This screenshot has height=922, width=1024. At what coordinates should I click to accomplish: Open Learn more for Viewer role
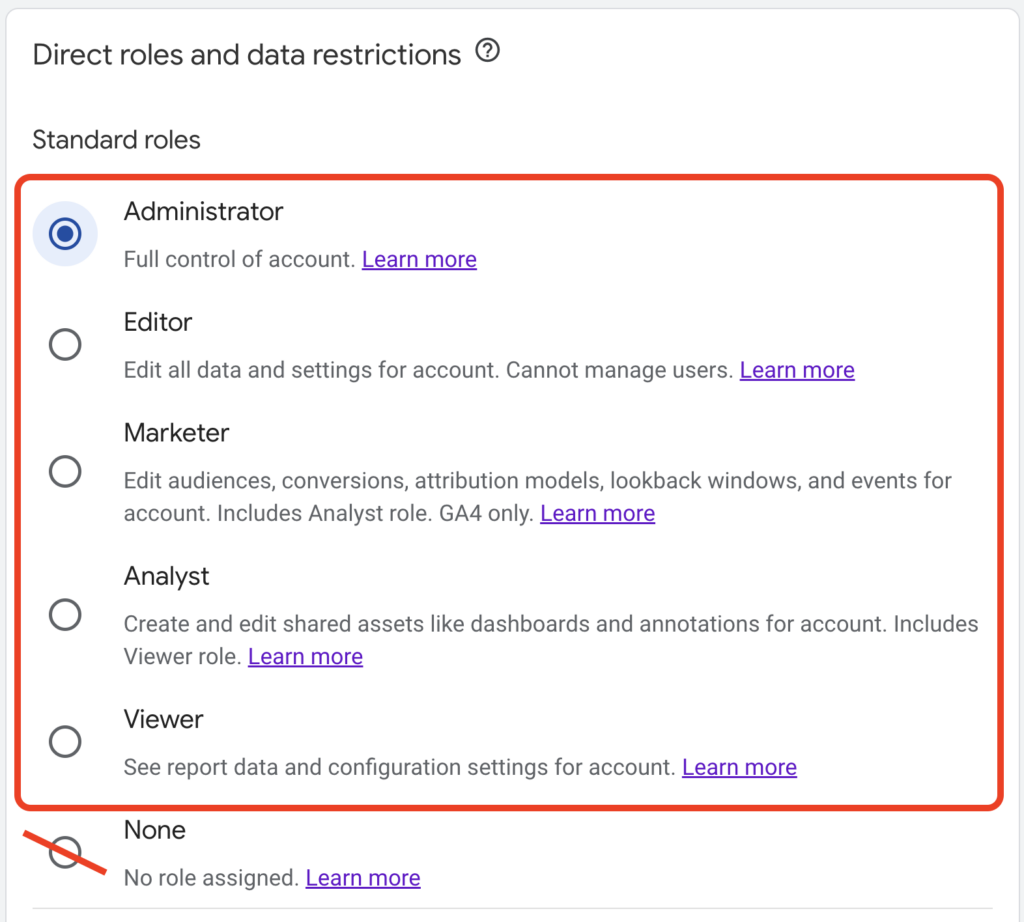coord(739,766)
